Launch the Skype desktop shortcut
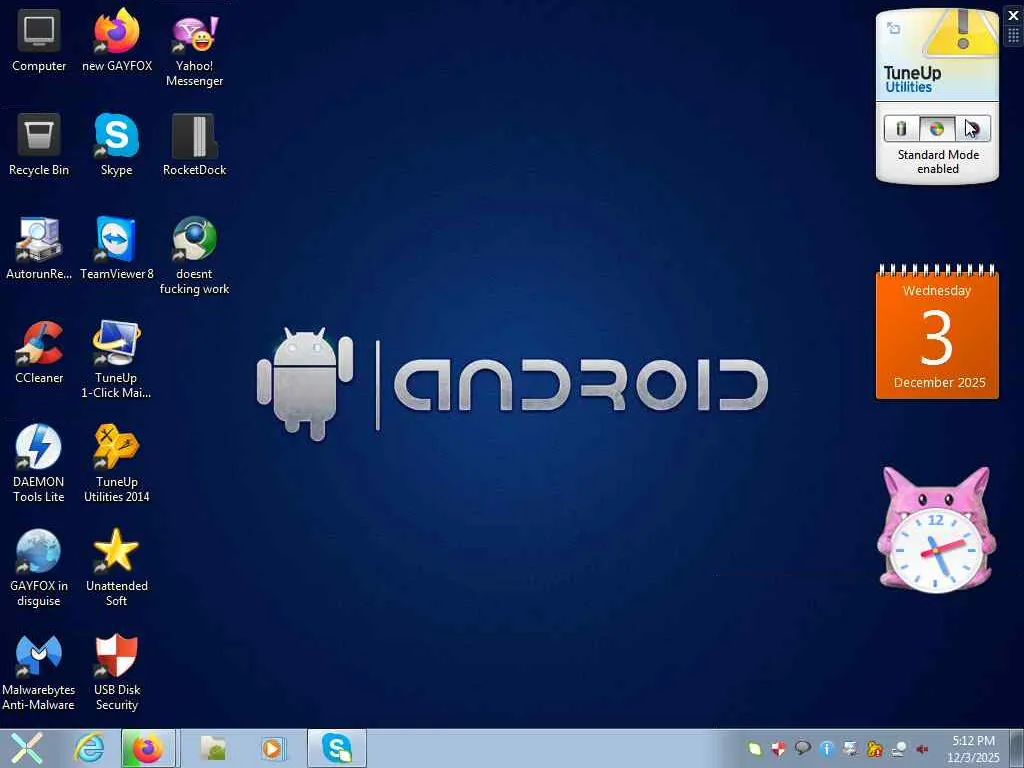This screenshot has width=1024, height=768. pyautogui.click(x=117, y=145)
